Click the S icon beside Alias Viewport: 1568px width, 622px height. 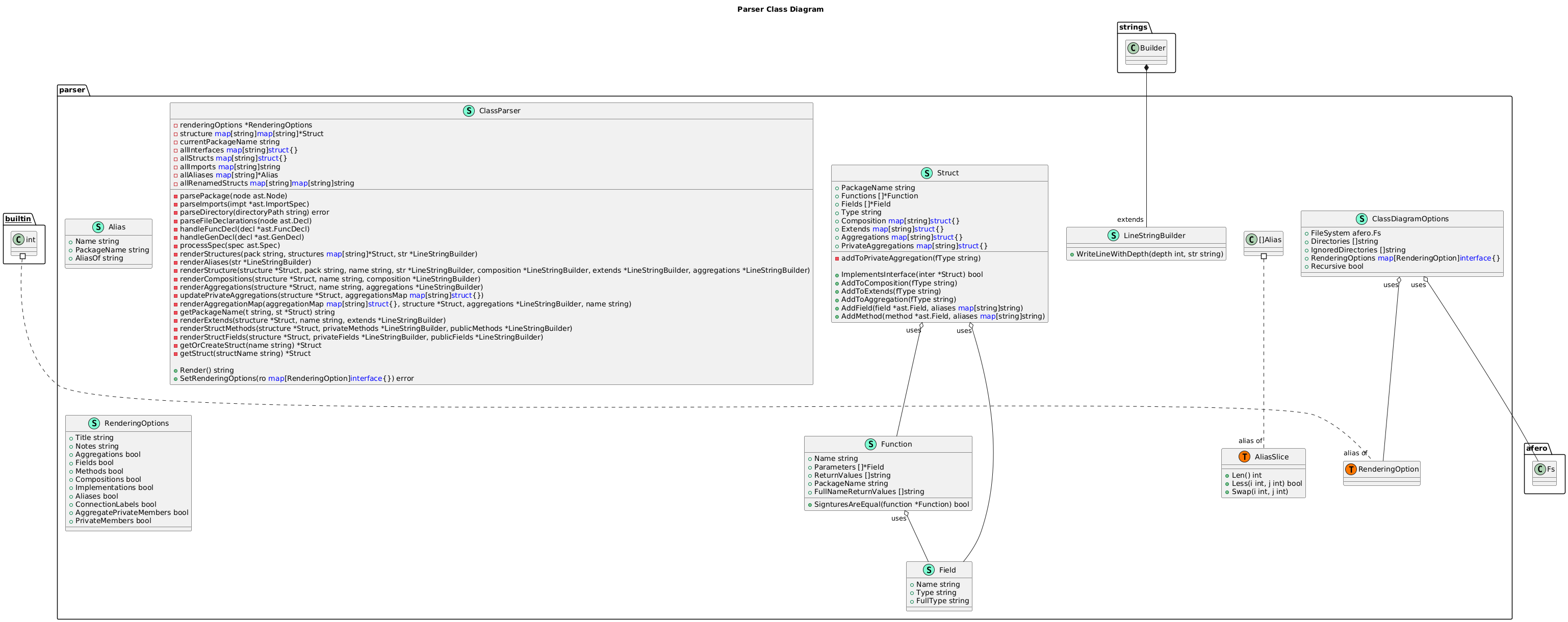pos(98,227)
